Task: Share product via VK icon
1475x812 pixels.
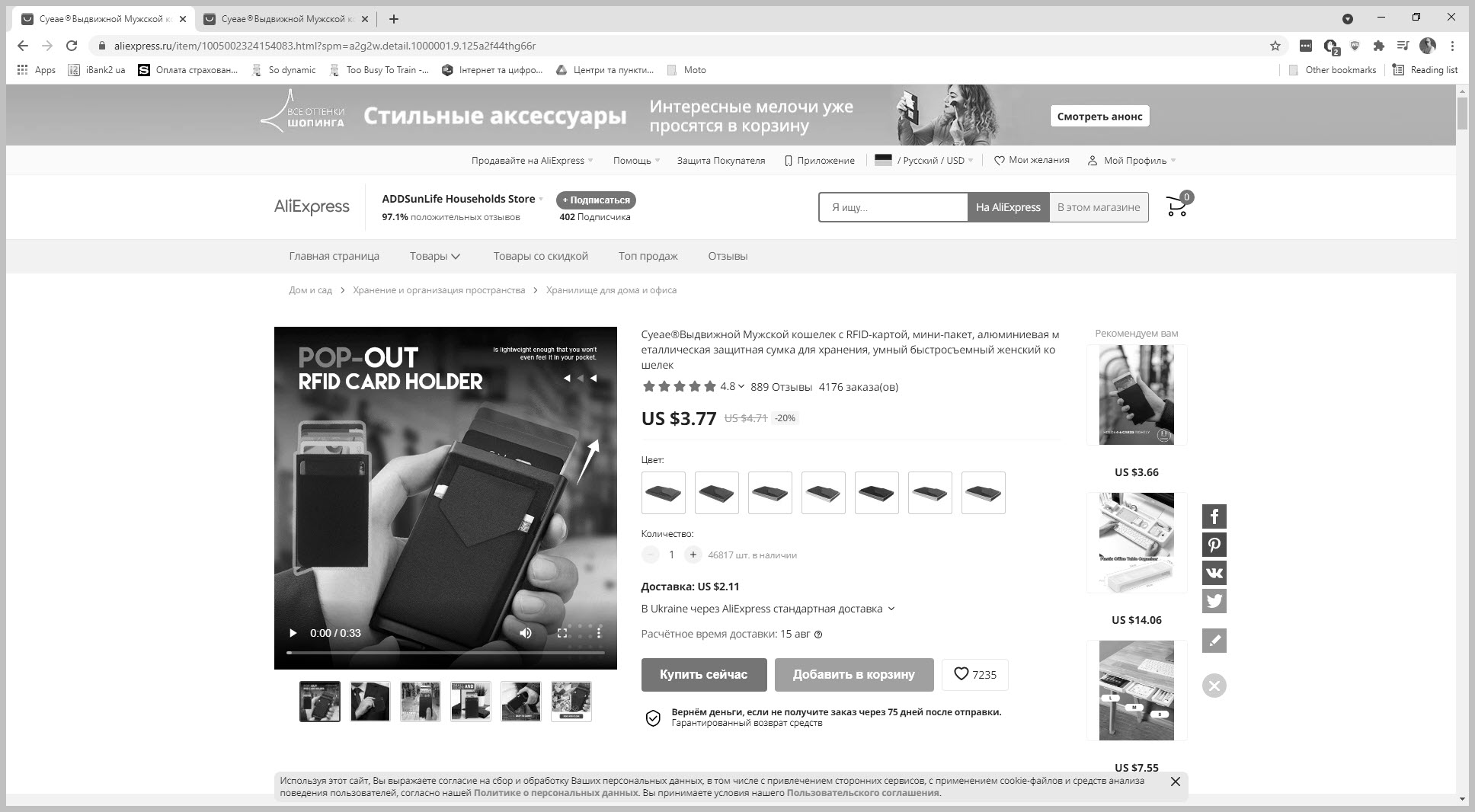Action: tap(1214, 573)
